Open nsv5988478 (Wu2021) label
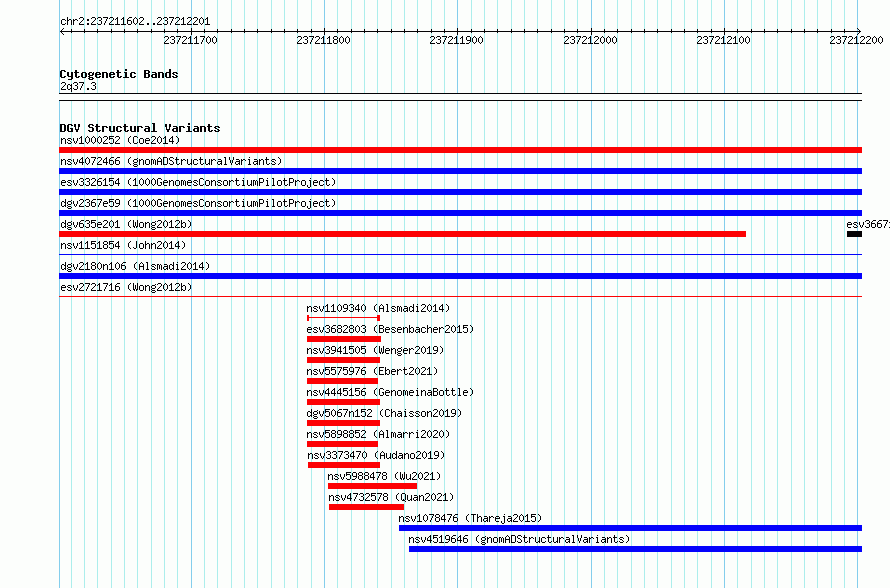 [384, 476]
